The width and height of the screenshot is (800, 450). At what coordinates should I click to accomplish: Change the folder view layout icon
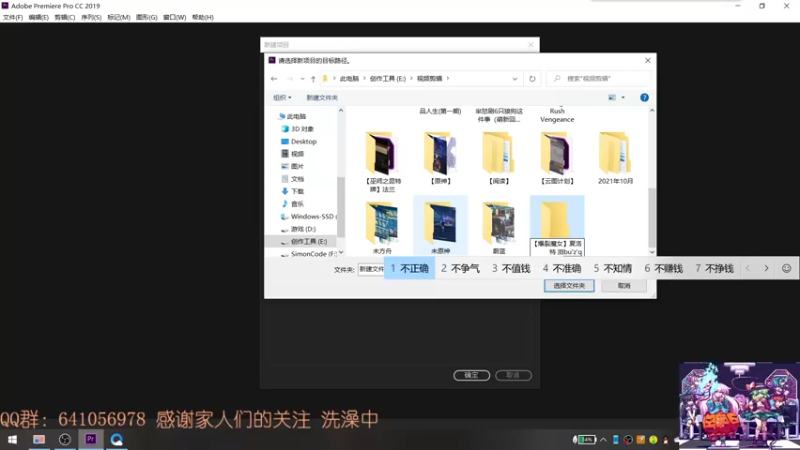tap(612, 97)
